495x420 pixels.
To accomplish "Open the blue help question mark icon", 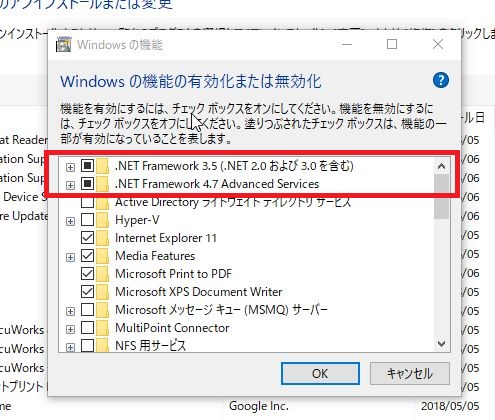I will click(441, 80).
